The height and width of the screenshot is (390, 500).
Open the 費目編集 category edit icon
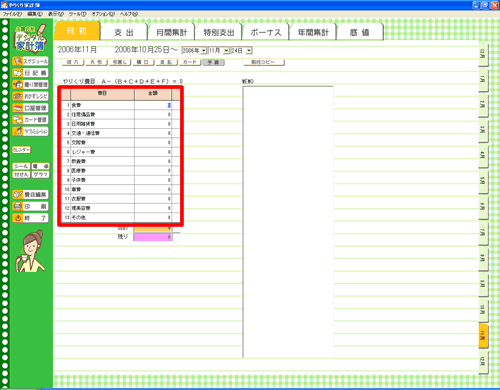[x=30, y=194]
